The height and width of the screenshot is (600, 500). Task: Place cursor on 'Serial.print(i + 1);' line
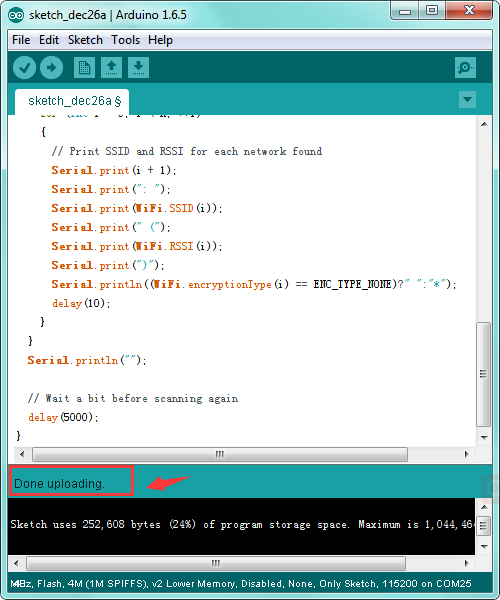pos(114,170)
